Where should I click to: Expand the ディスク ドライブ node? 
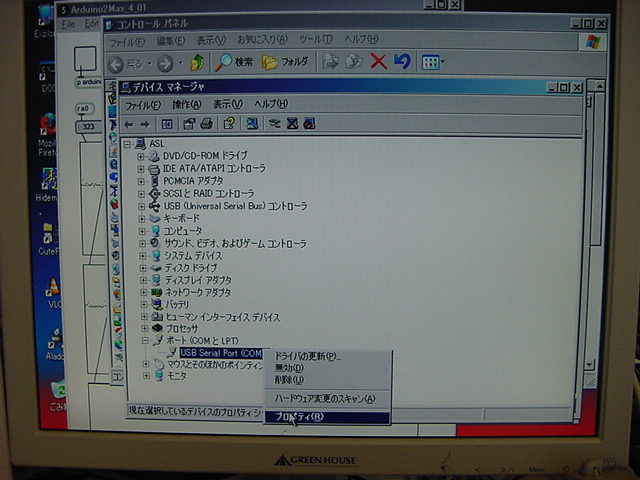[143, 268]
